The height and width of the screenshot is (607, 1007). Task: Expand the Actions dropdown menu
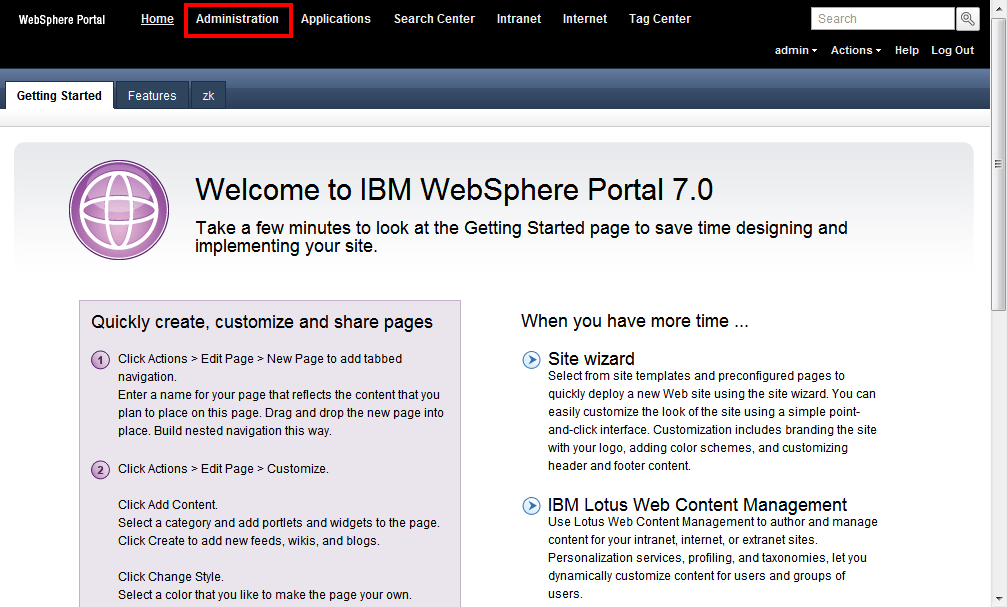pos(855,50)
